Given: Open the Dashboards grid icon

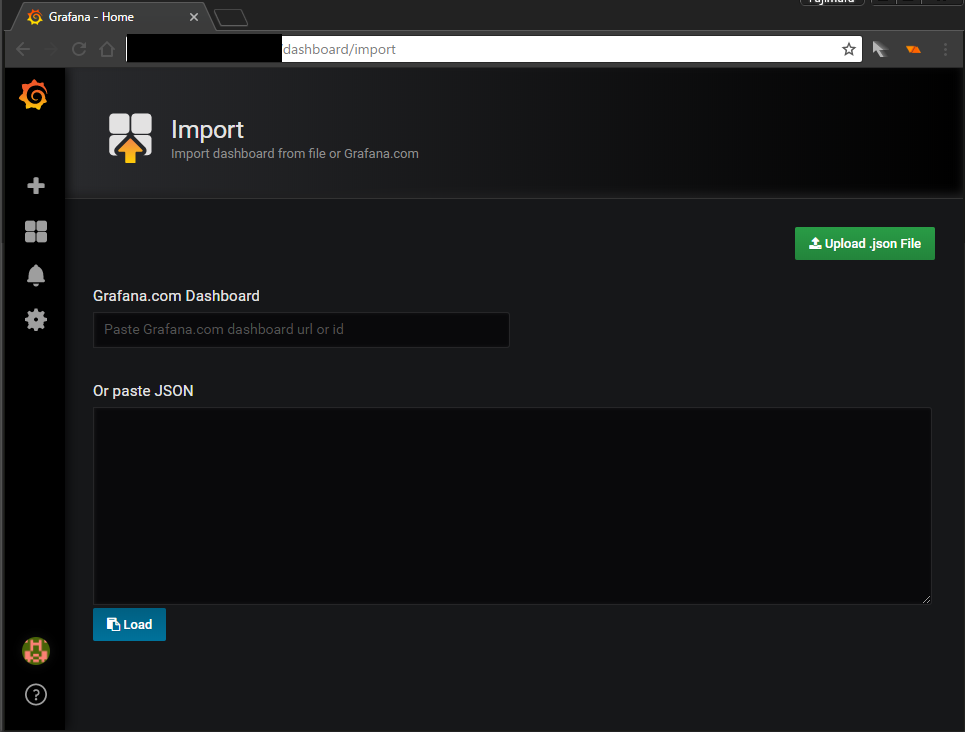Looking at the screenshot, I should pyautogui.click(x=36, y=231).
